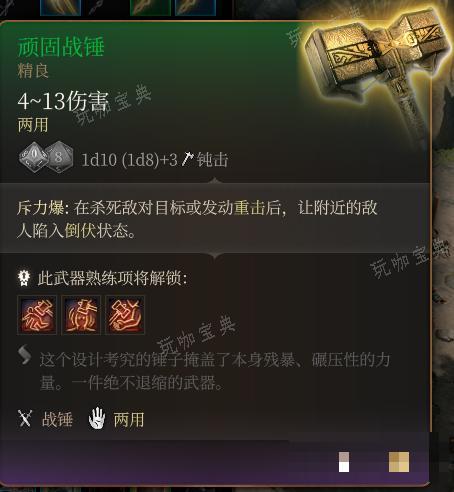This screenshot has height=492, width=454.
Task: Click the 4~13伤害 damage text
Action: [63, 101]
